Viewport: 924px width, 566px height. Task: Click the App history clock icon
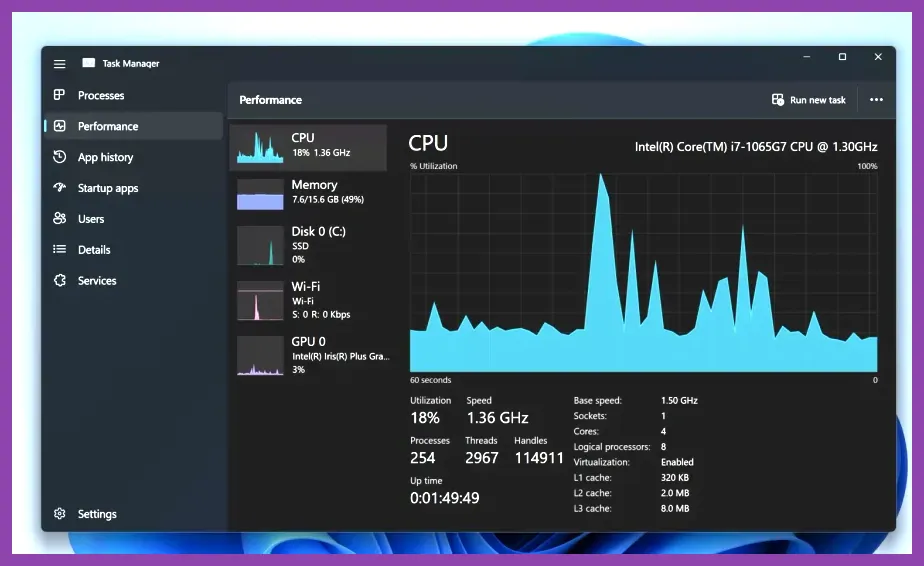point(60,157)
